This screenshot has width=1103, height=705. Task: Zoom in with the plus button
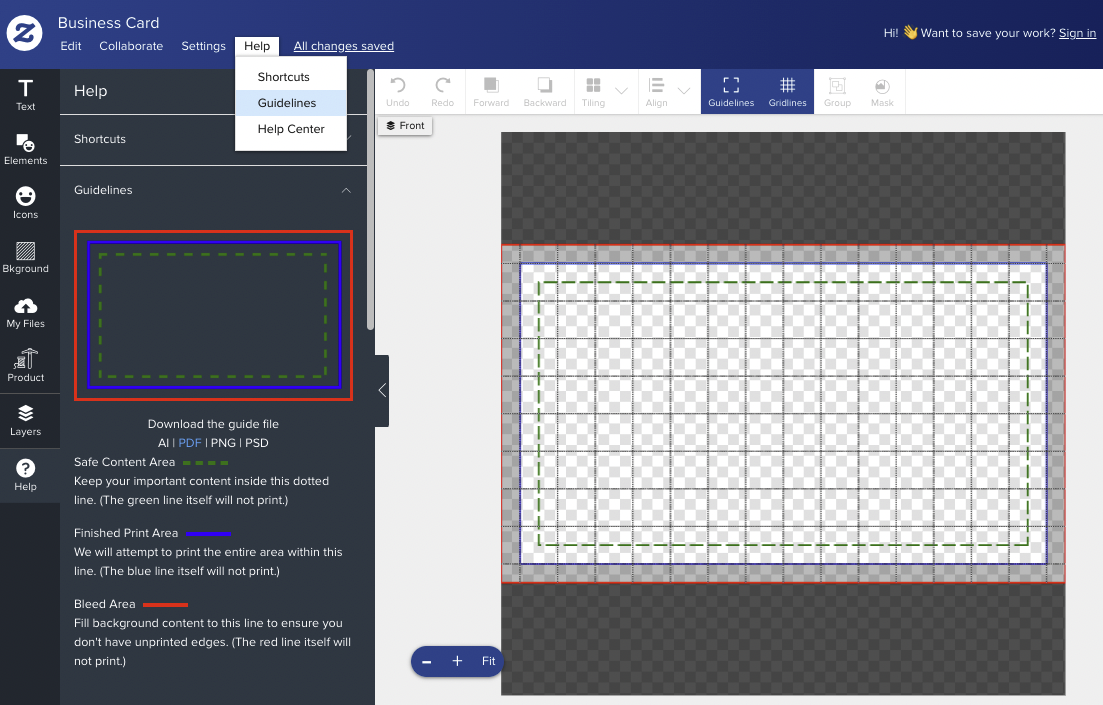tap(457, 661)
